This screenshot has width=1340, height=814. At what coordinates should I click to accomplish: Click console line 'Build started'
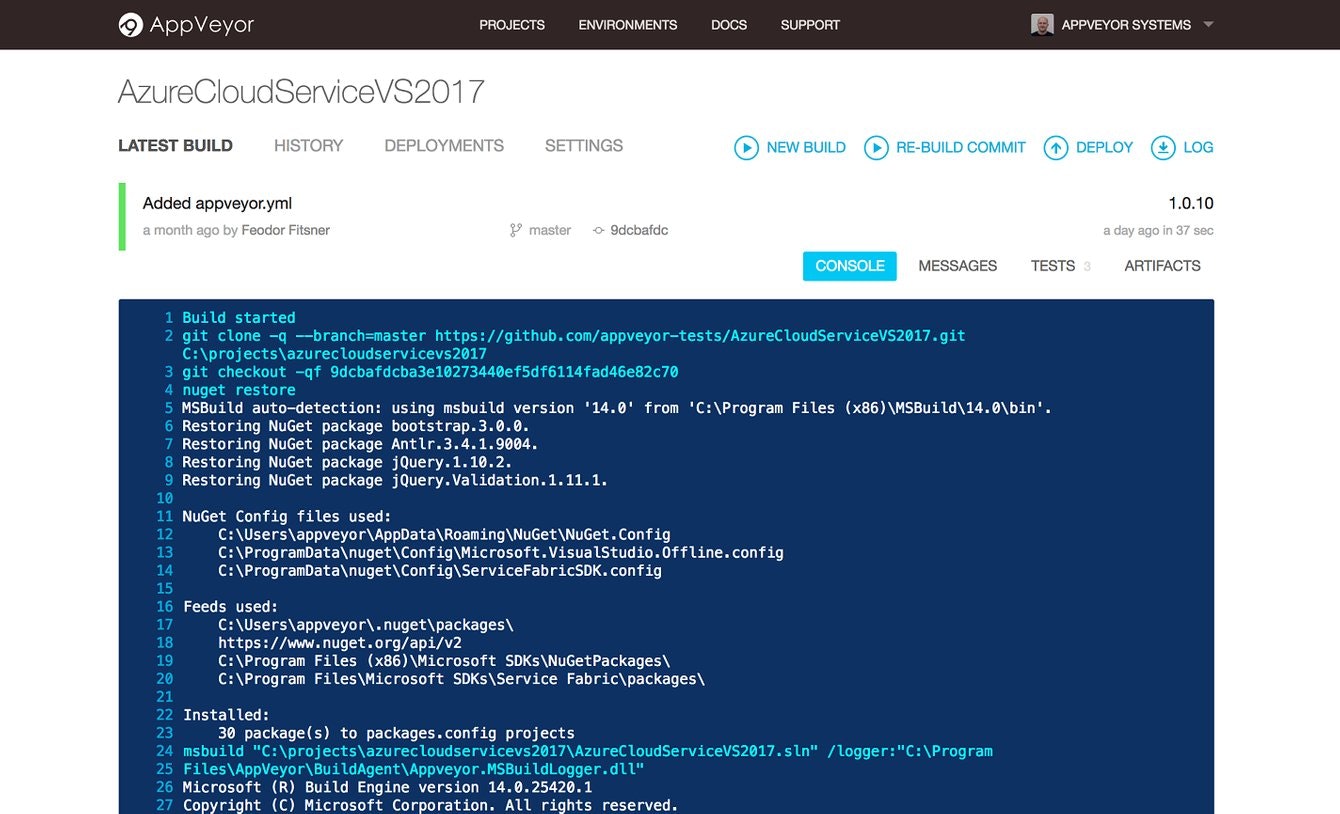coord(239,318)
